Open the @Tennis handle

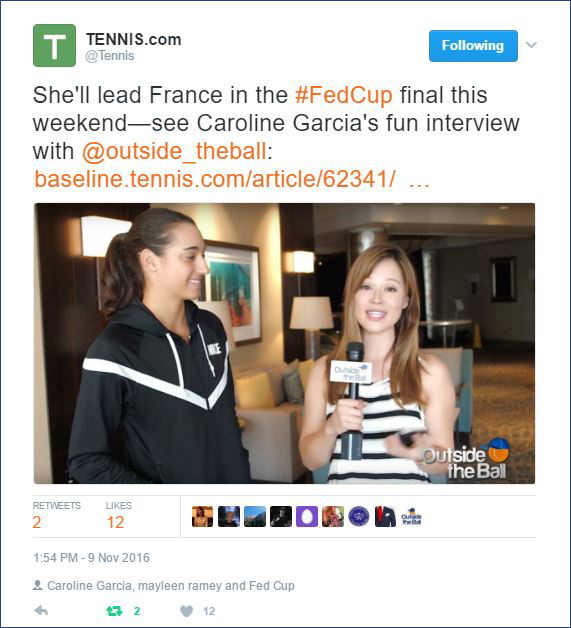110,56
